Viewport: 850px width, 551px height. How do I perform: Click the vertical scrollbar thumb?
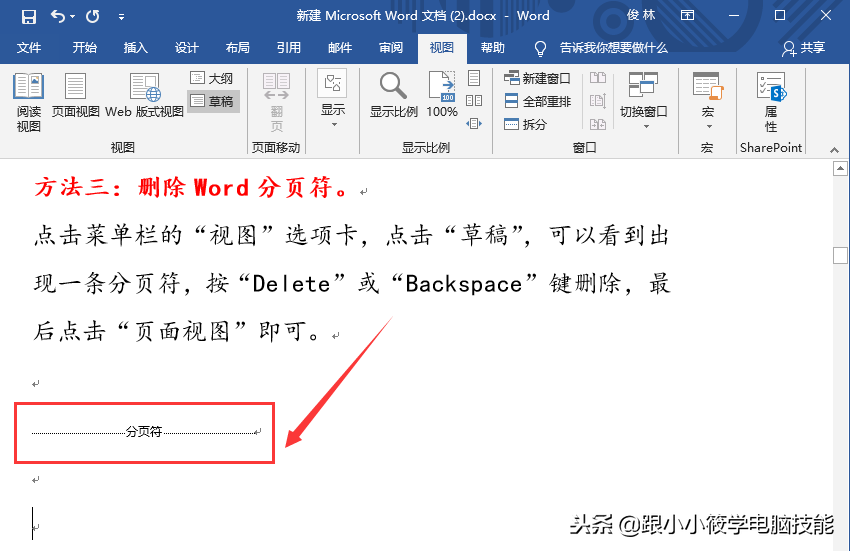[x=840, y=255]
